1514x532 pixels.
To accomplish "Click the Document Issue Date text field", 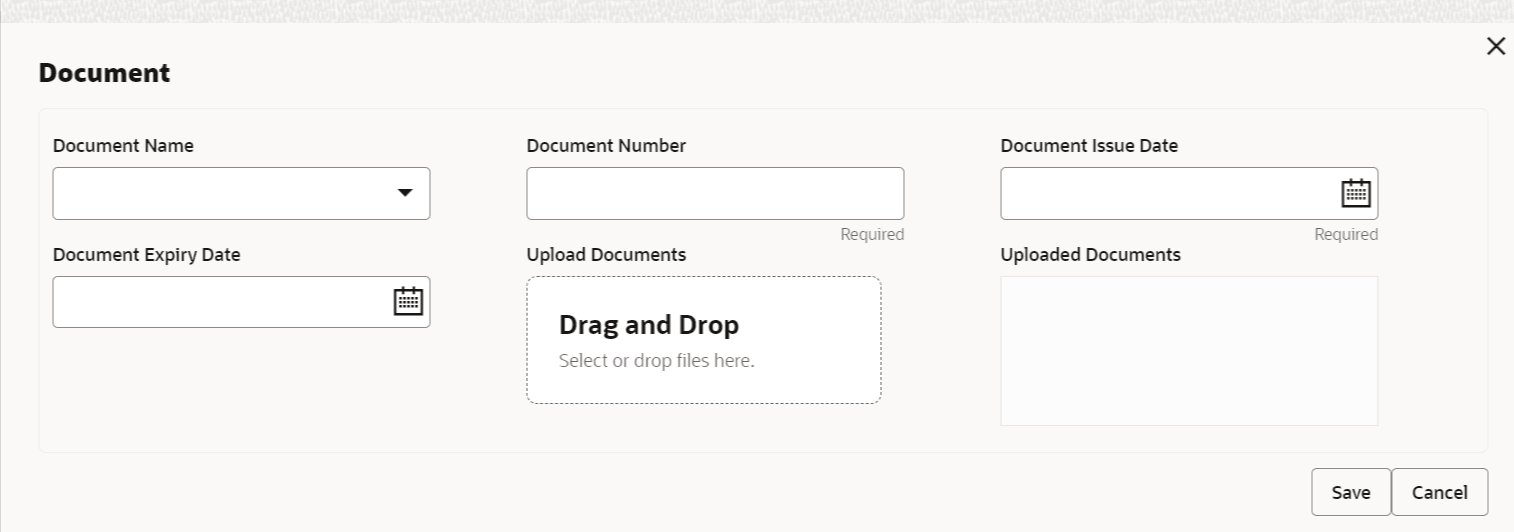I will coord(1165,193).
